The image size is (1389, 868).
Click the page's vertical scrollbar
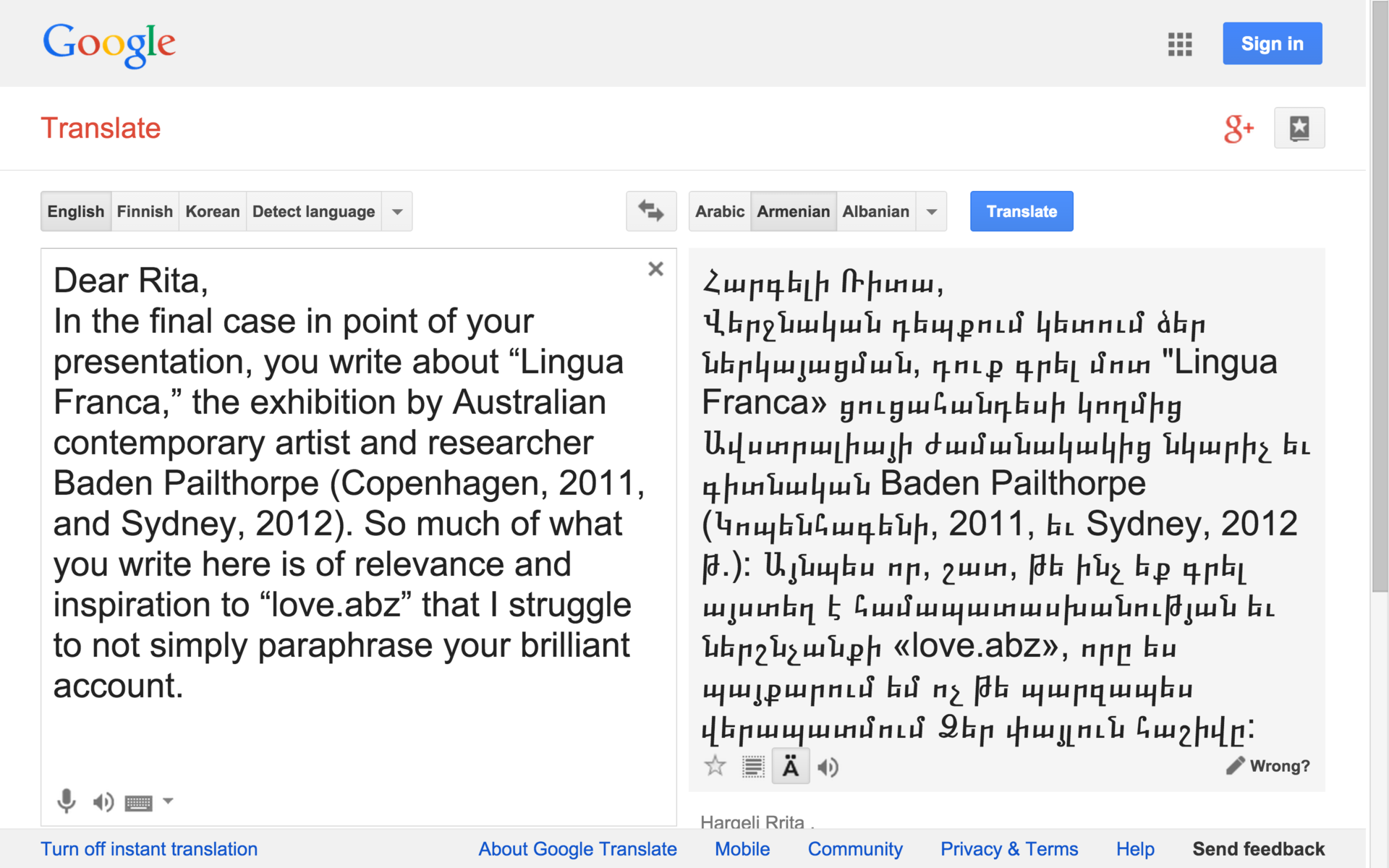[x=1379, y=289]
